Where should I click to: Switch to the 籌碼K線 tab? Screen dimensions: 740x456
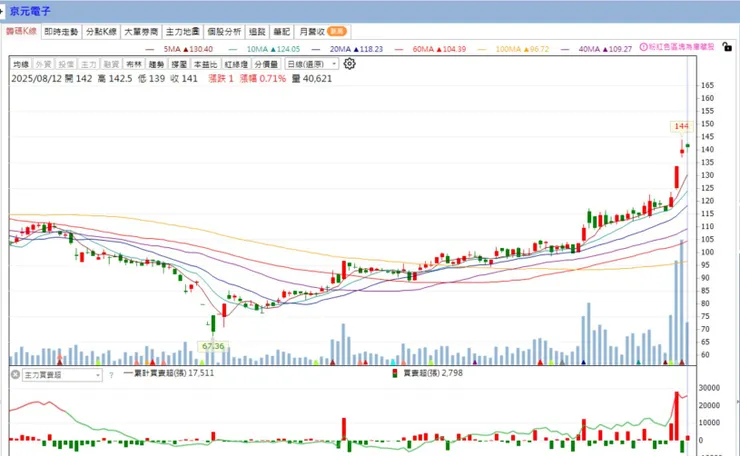21,31
